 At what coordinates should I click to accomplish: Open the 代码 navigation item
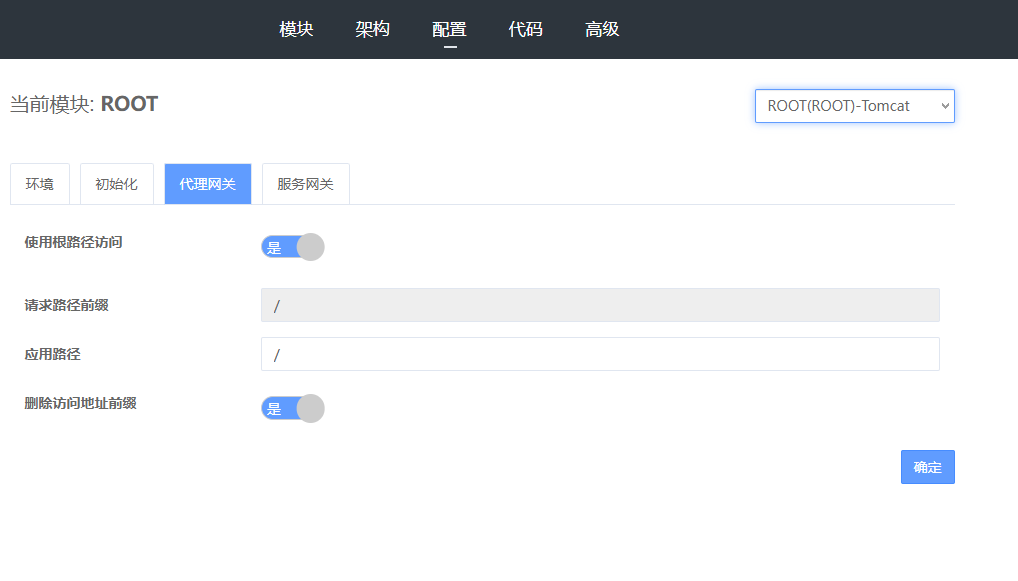pos(525,29)
